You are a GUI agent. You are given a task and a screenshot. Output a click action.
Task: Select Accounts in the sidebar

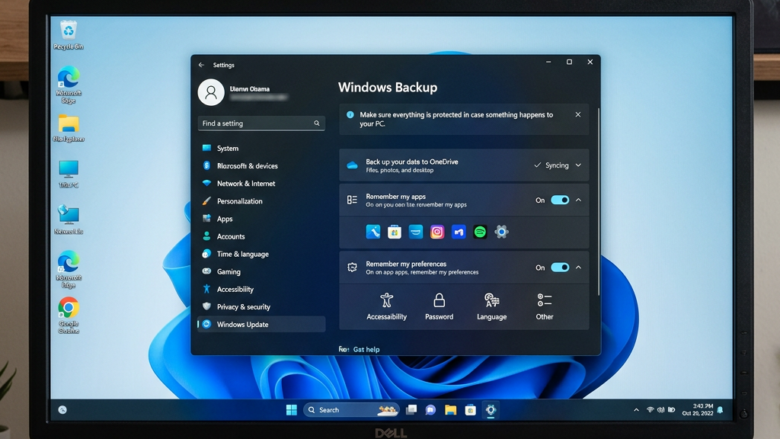coord(262,236)
